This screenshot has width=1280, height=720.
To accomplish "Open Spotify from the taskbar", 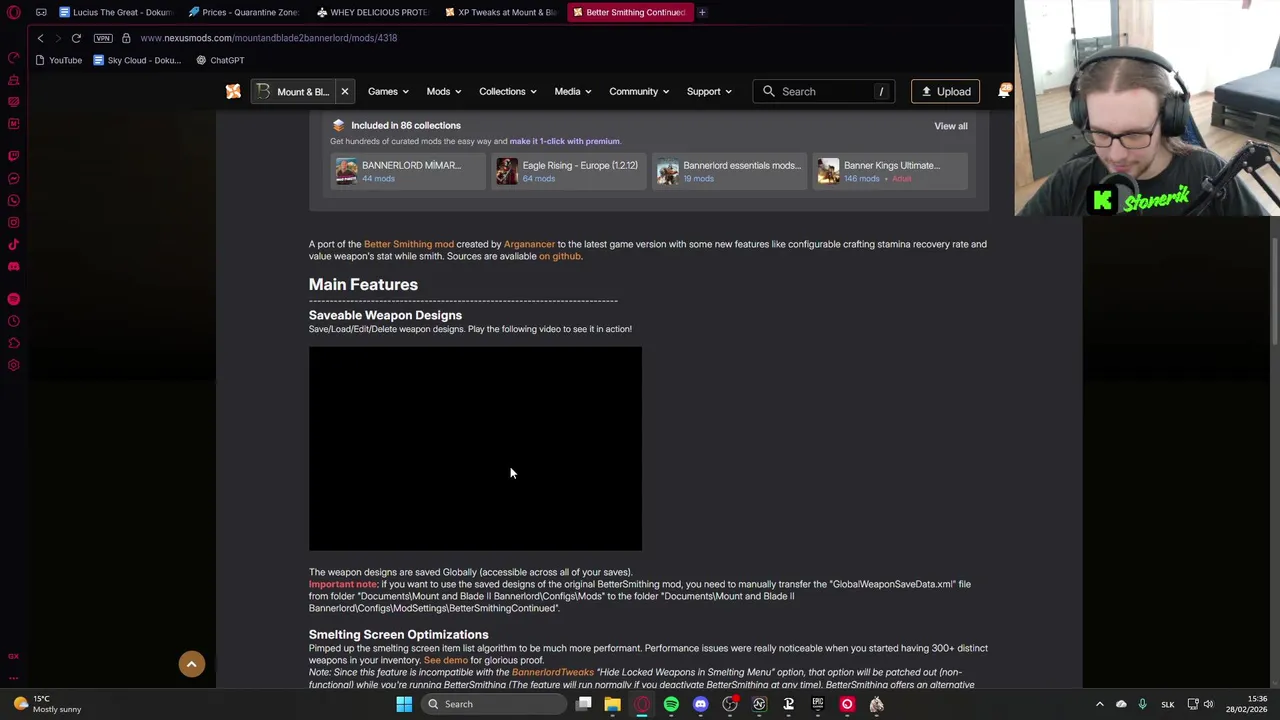I will pos(671,704).
